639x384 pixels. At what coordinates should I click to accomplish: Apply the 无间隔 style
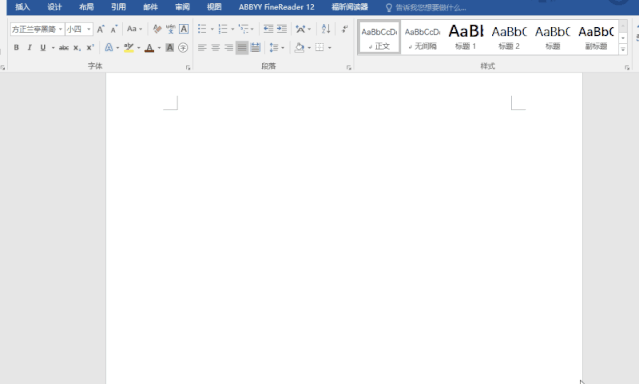[422, 38]
